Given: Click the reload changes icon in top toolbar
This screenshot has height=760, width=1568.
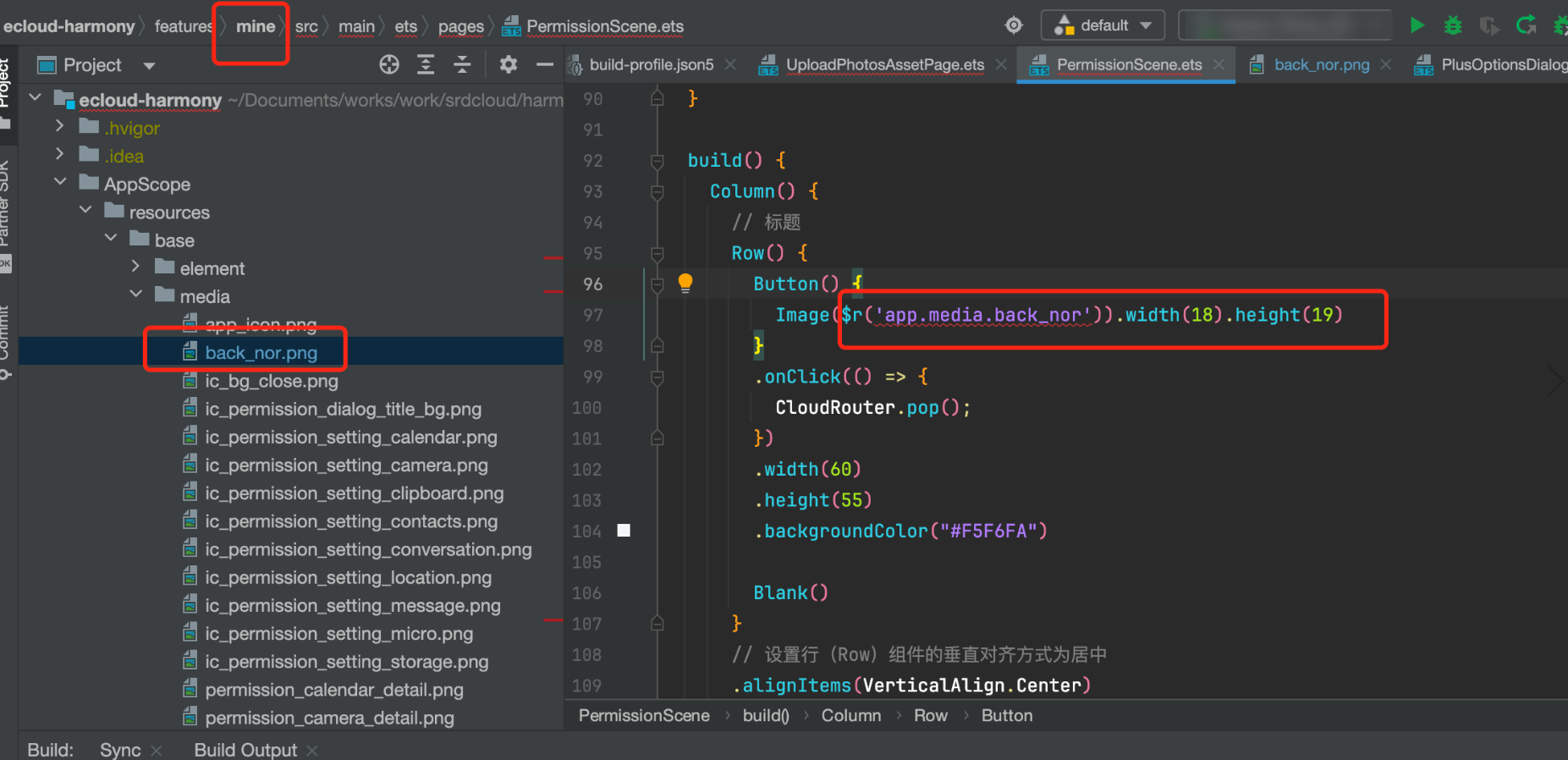Looking at the screenshot, I should point(1526,25).
